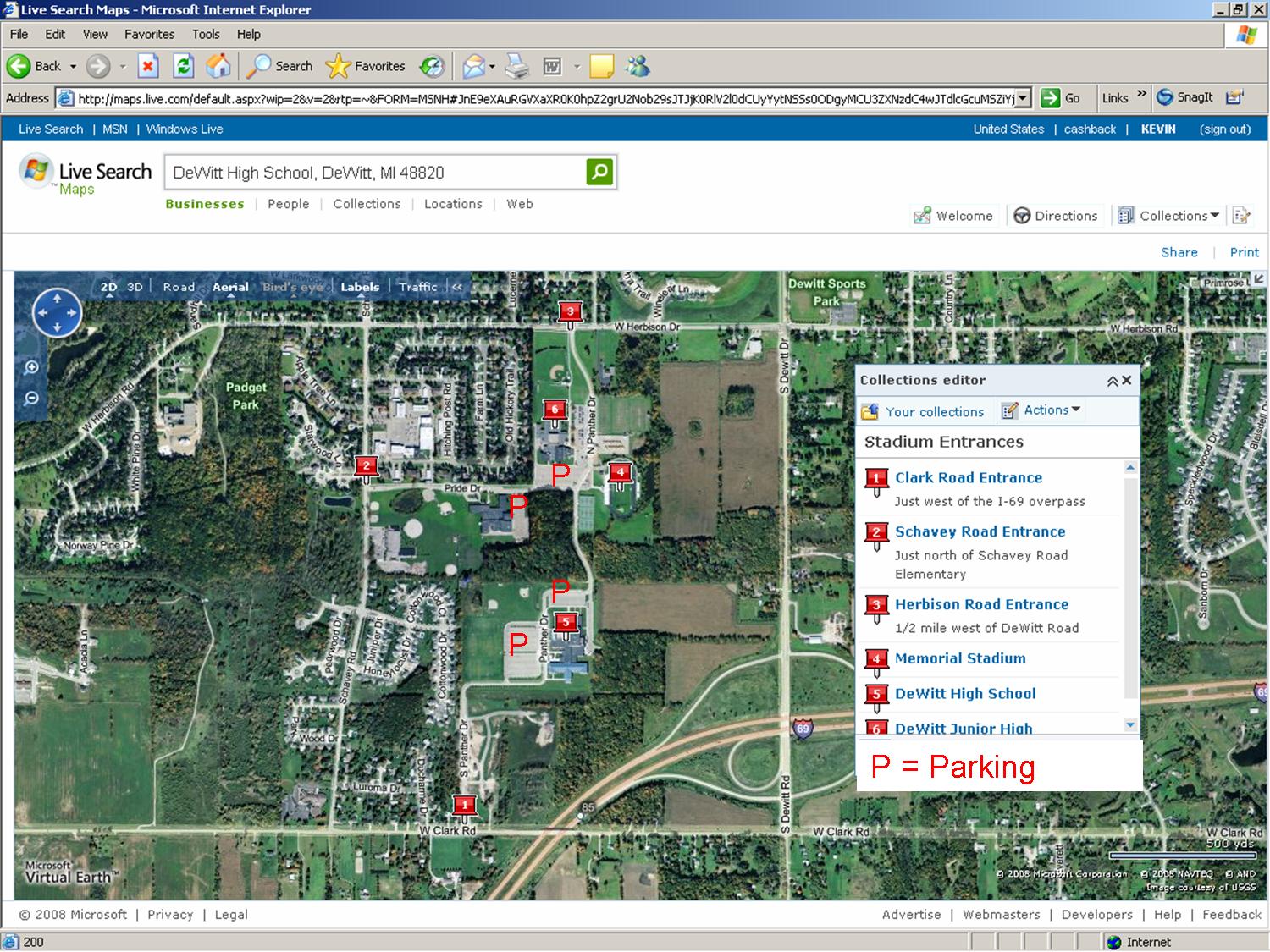This screenshot has height=952, width=1270.
Task: Click the IE Back button
Action: click(x=34, y=66)
